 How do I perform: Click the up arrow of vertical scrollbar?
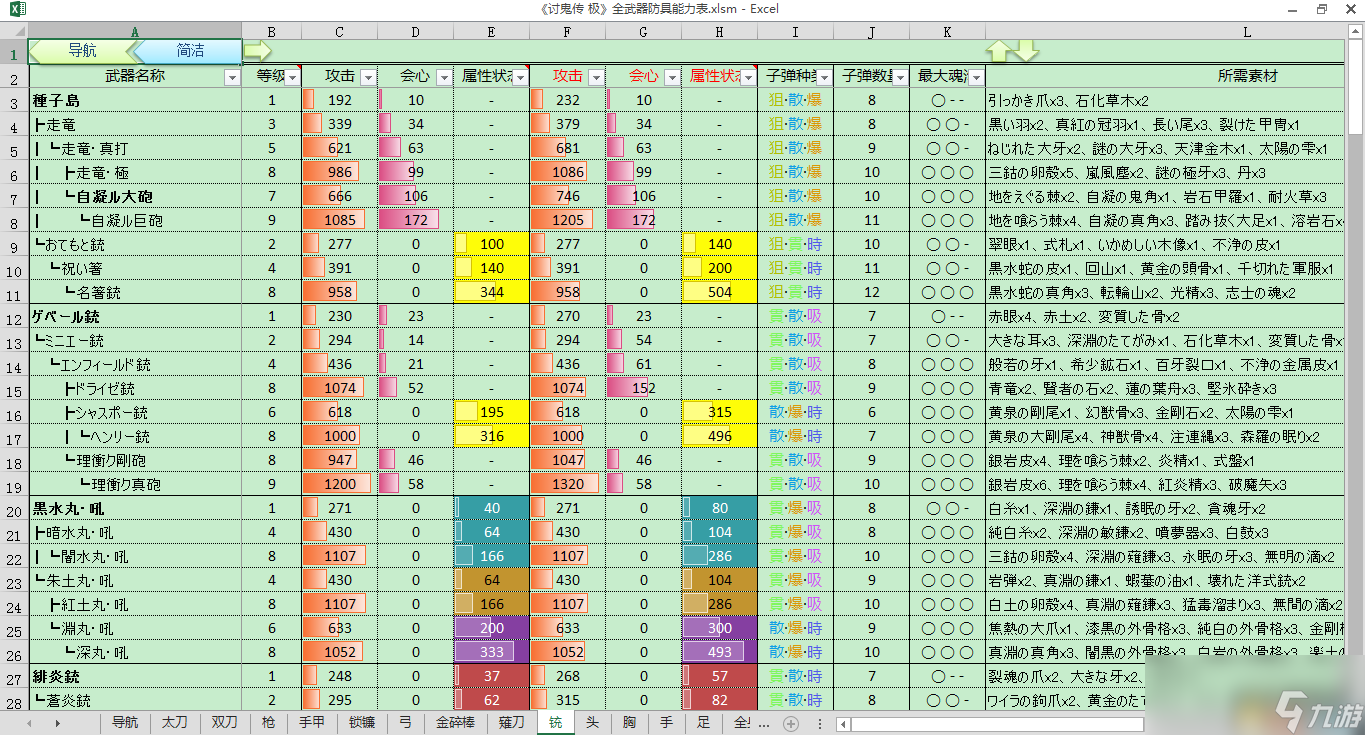(x=1356, y=32)
